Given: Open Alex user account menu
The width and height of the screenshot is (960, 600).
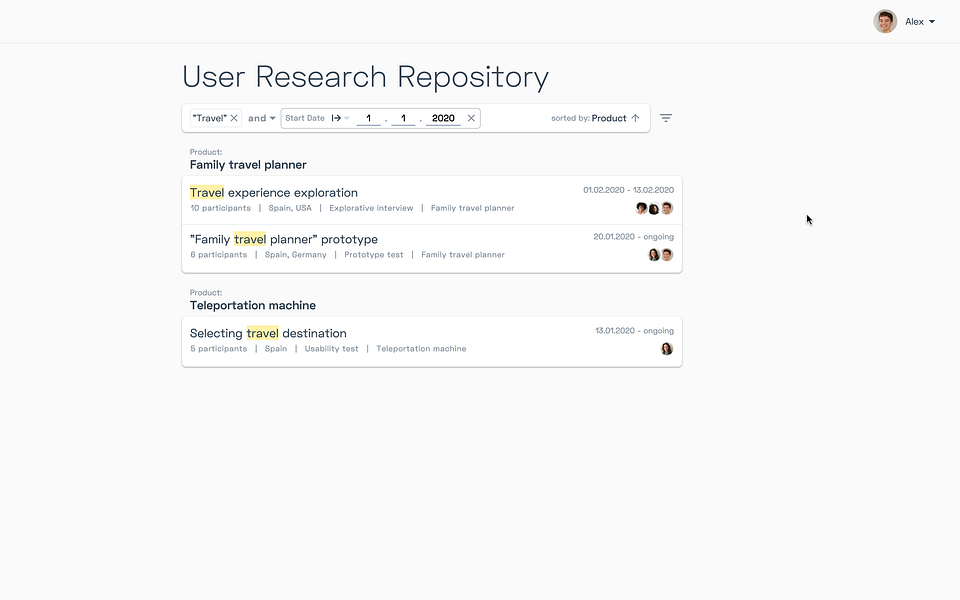Looking at the screenshot, I should point(920,21).
